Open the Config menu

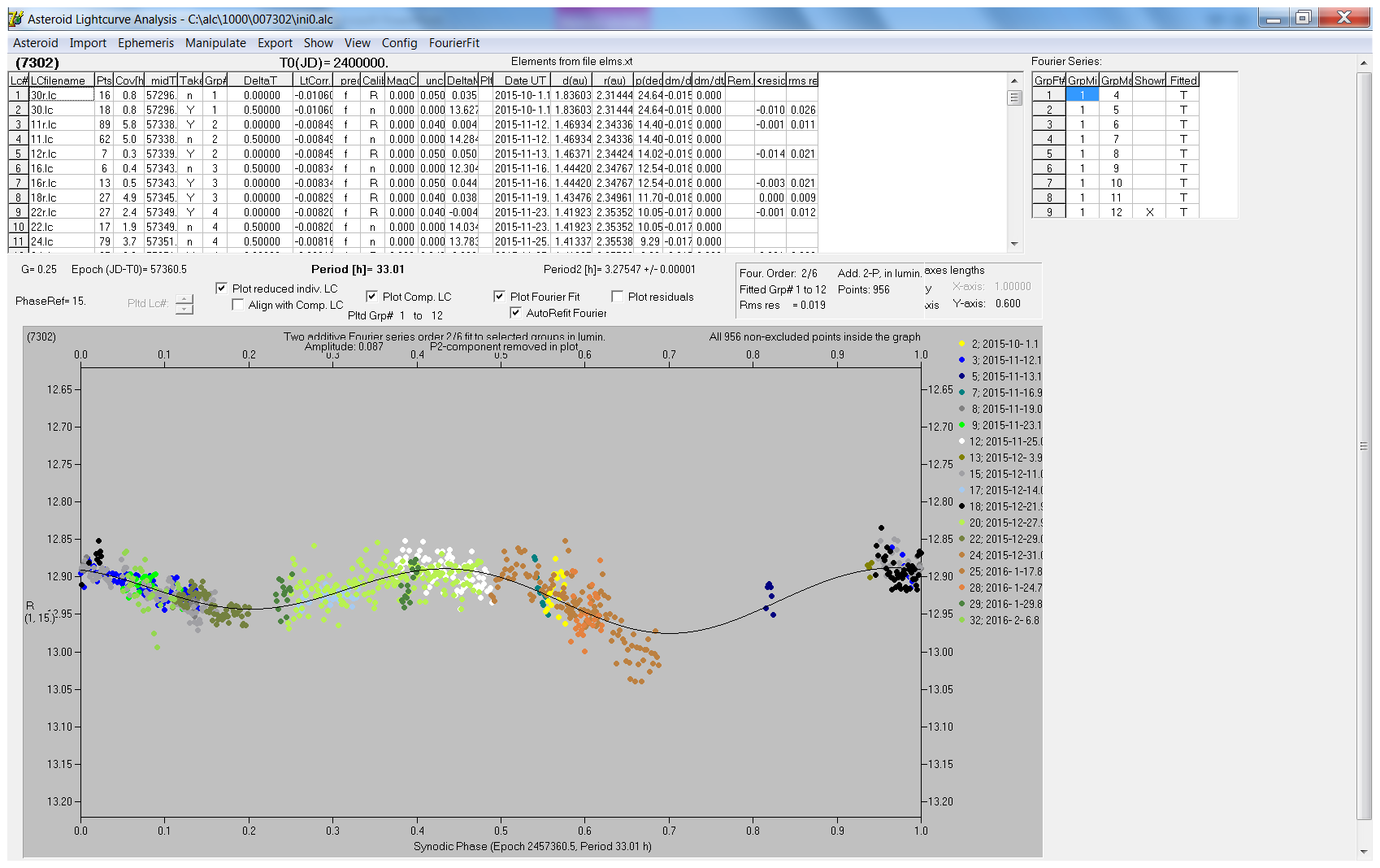pos(399,43)
